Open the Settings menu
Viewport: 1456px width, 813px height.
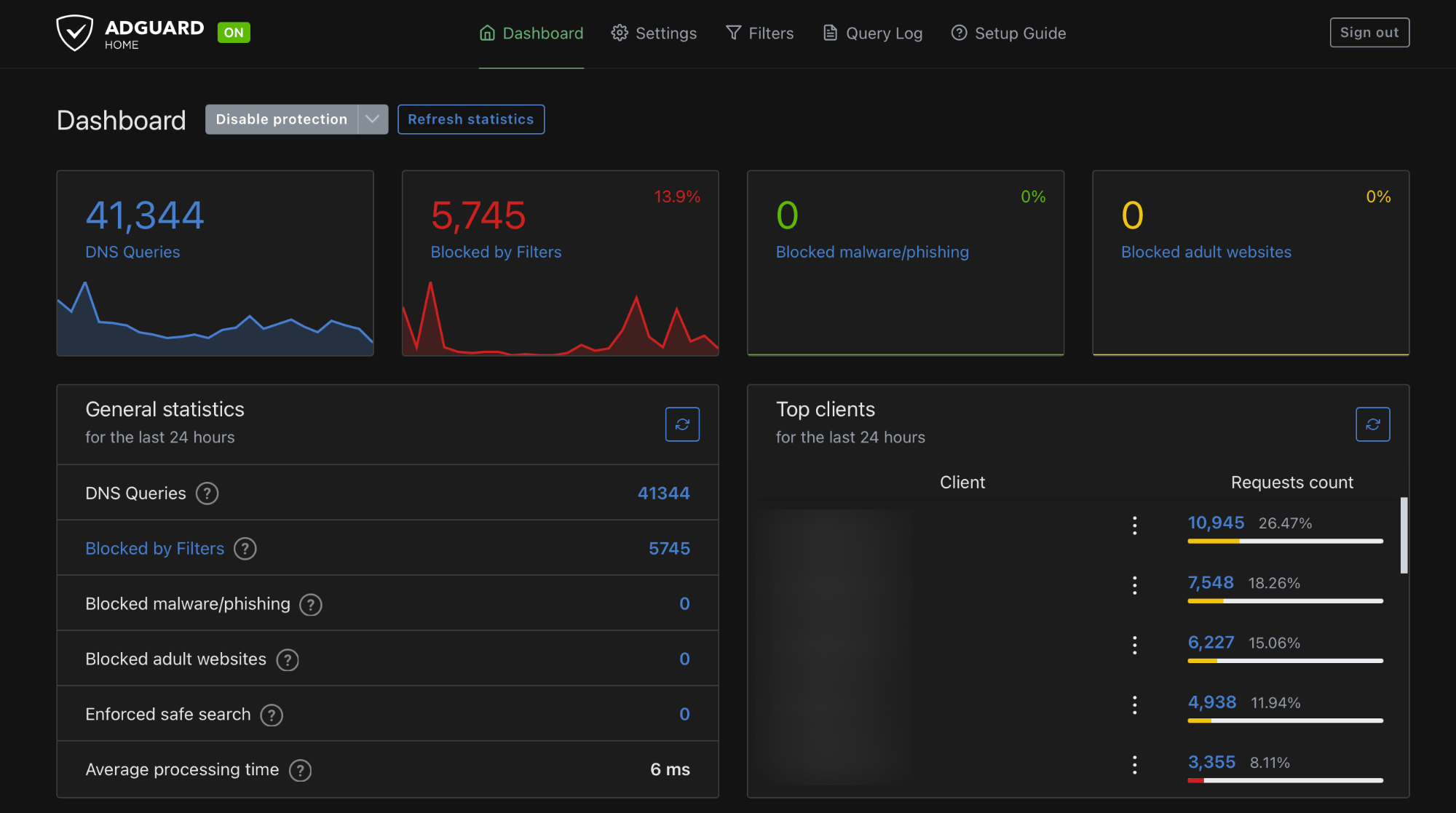tap(654, 33)
